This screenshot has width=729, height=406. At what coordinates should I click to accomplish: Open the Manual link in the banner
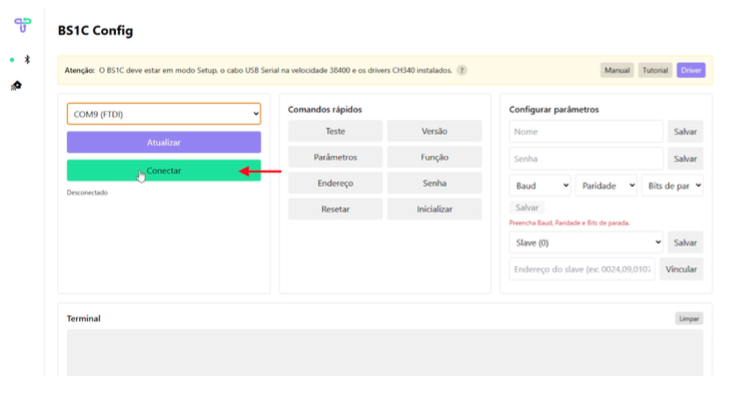point(617,70)
